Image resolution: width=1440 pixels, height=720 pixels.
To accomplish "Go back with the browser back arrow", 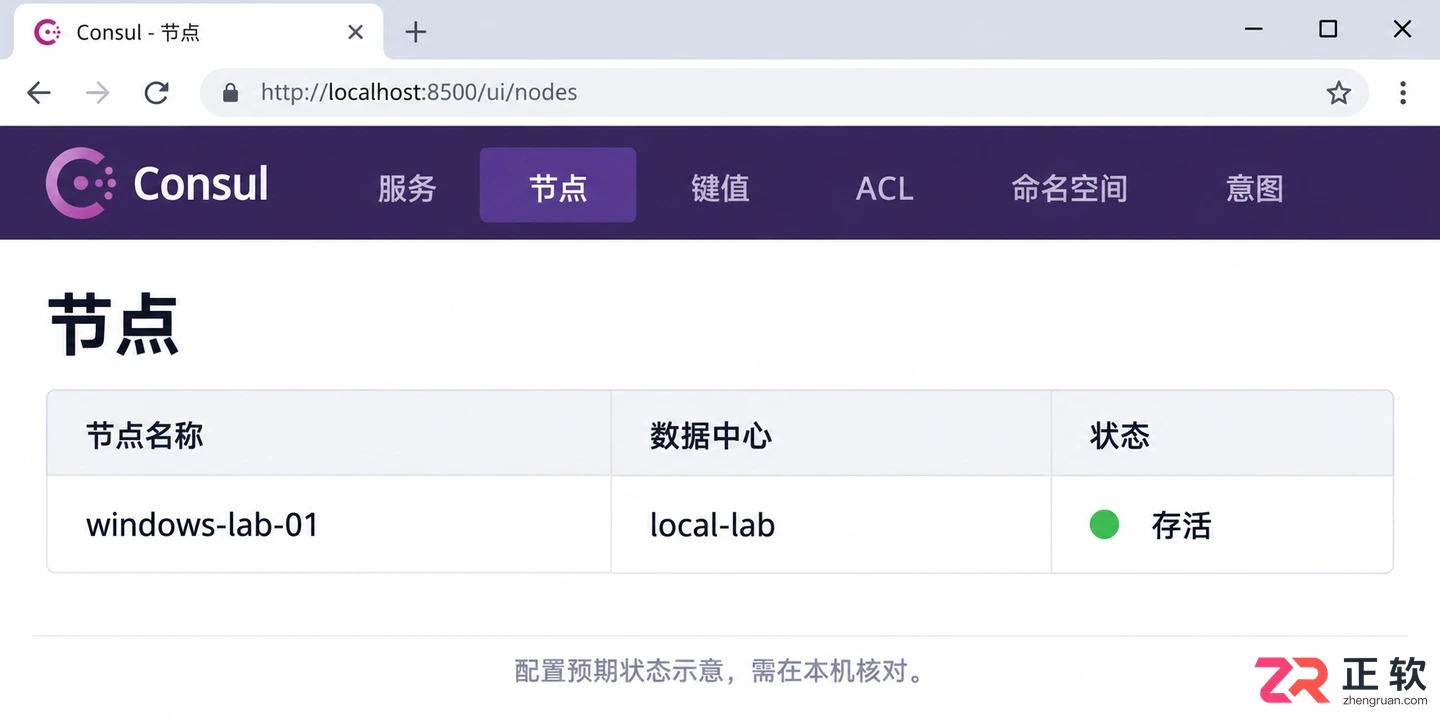I will click(x=39, y=93).
